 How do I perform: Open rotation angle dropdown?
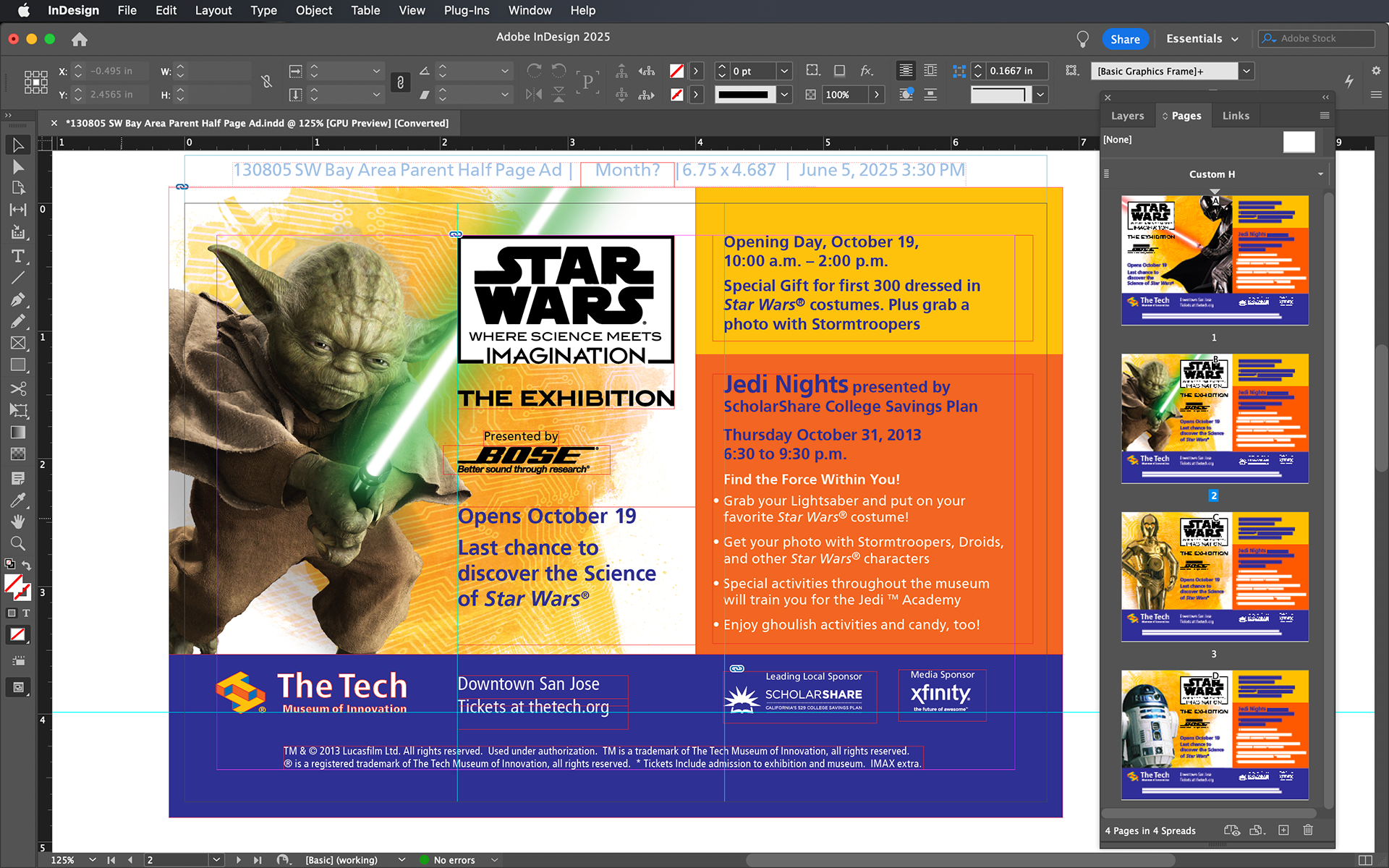click(505, 71)
